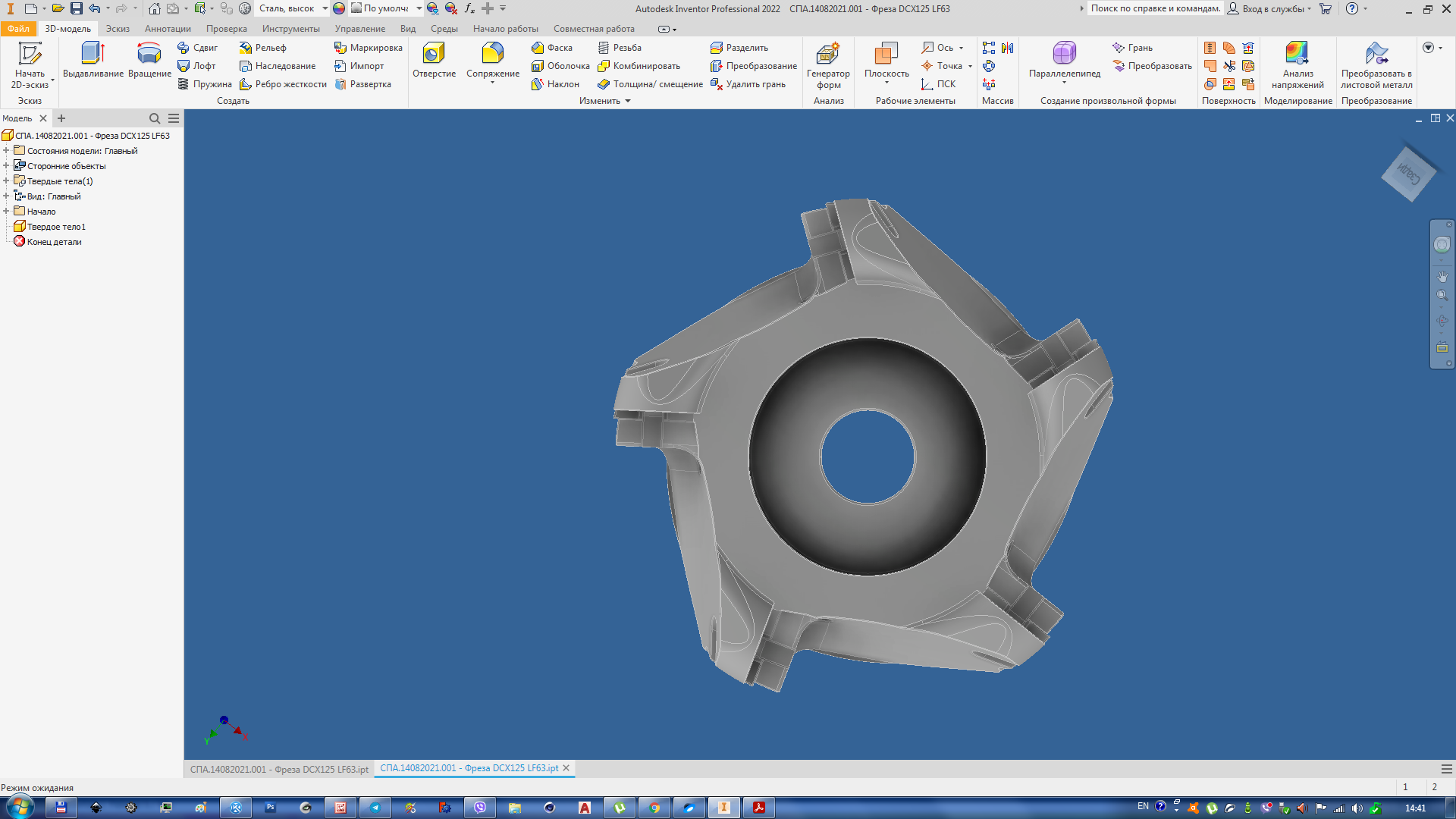
Task: Expand the Начало folder node
Action: click(6, 212)
